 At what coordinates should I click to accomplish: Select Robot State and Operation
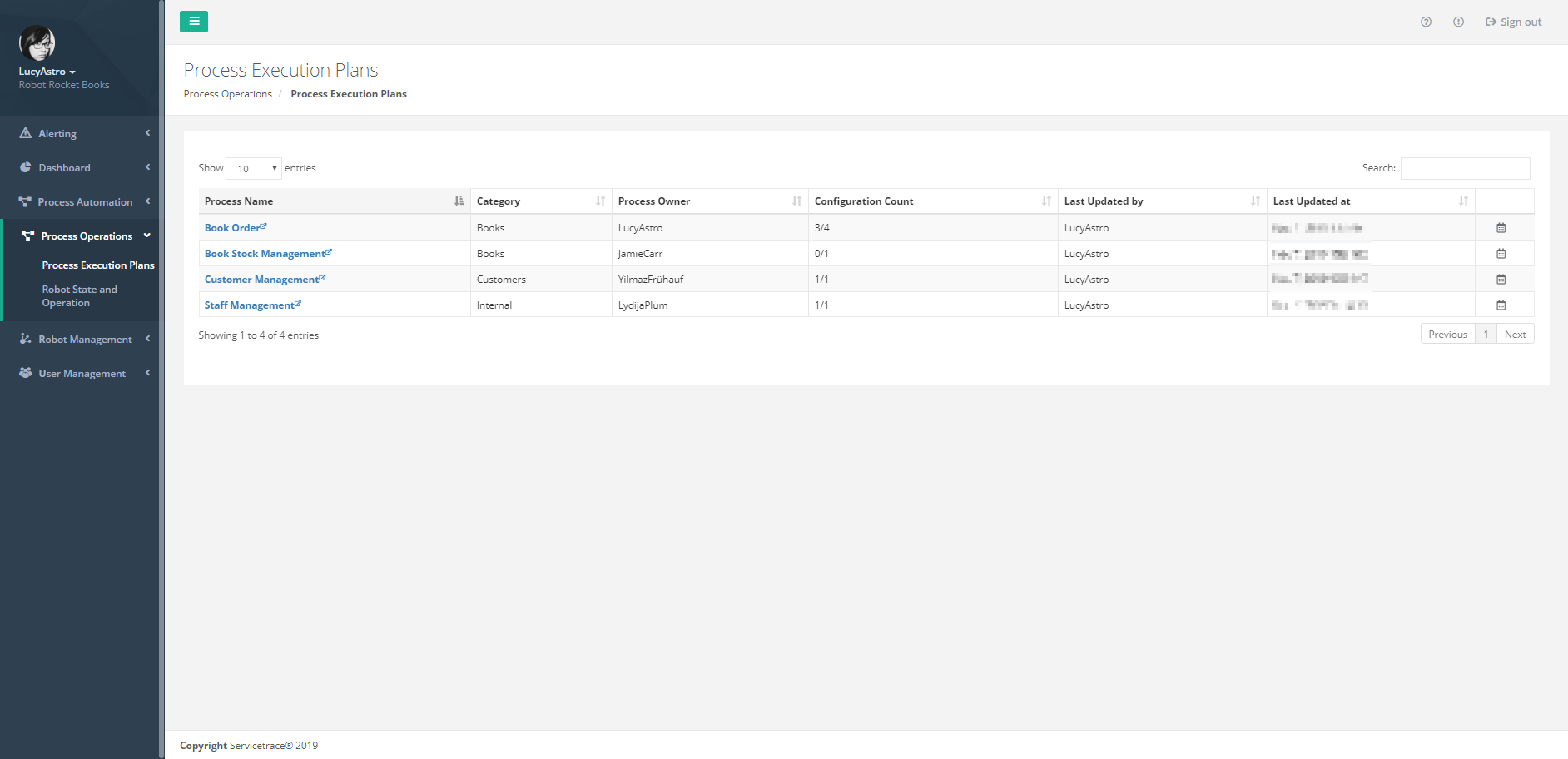click(x=79, y=295)
